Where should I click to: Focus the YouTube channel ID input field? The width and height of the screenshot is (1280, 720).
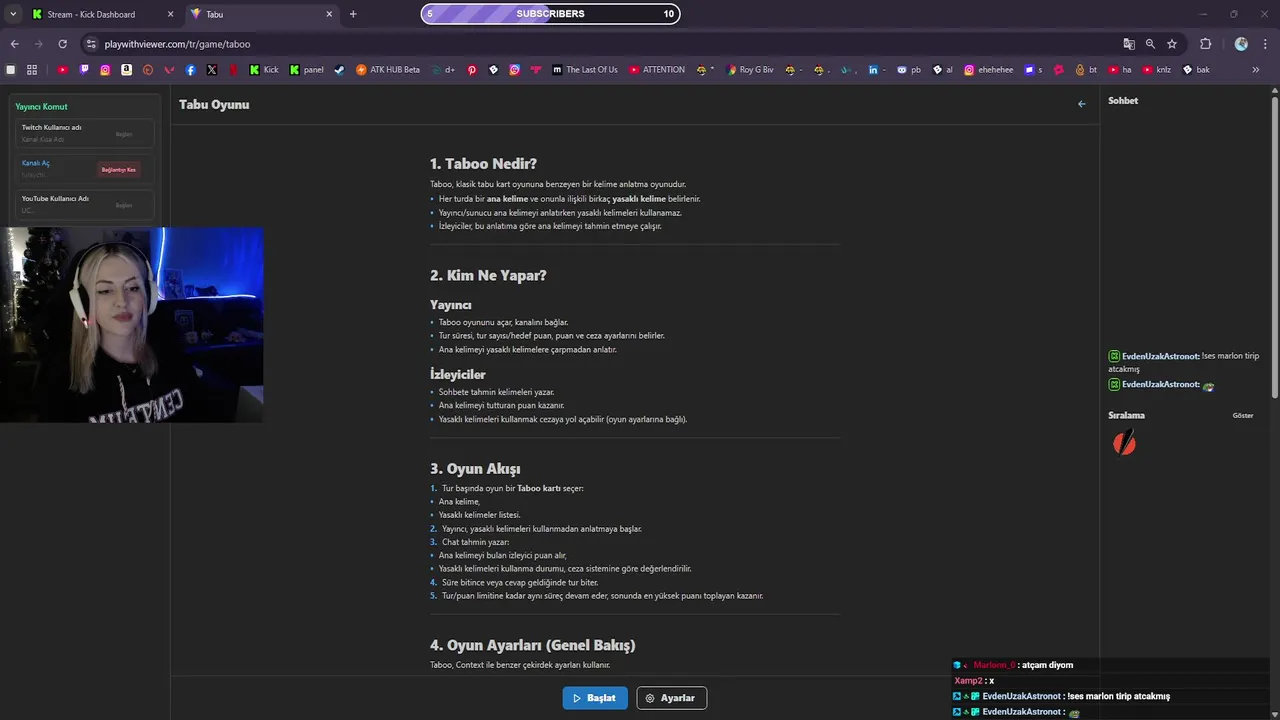pyautogui.click(x=60, y=211)
